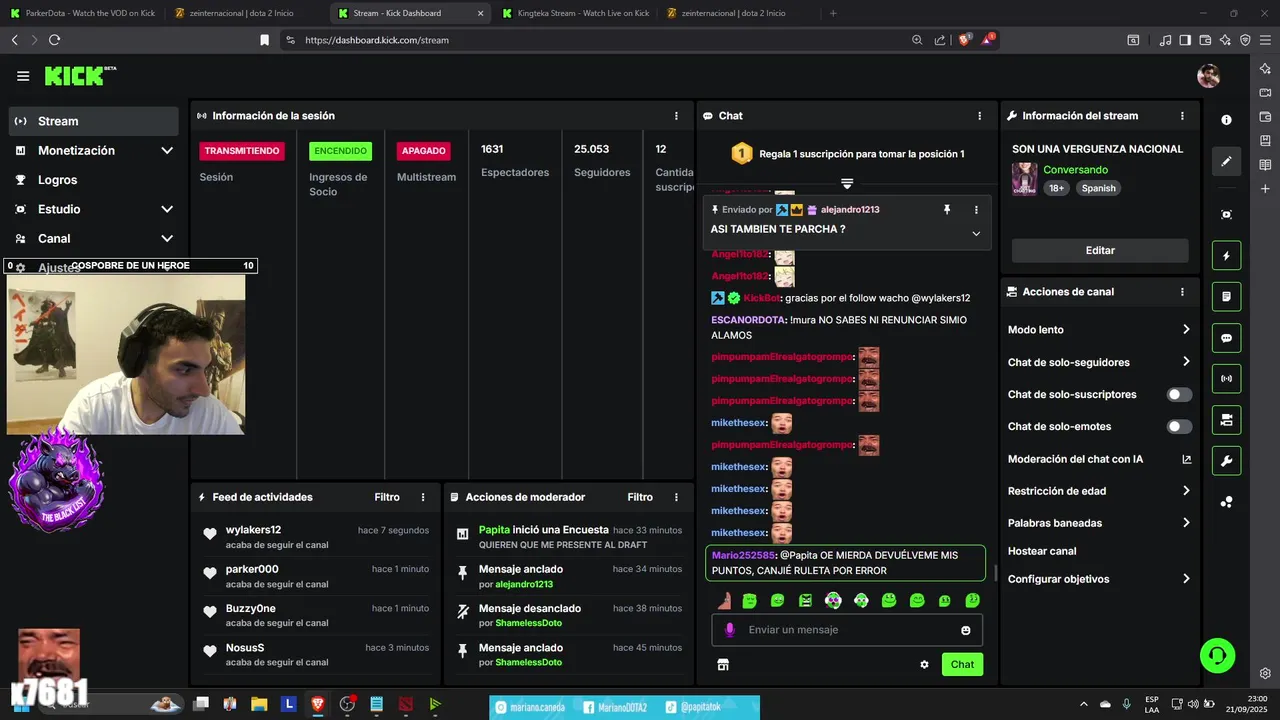Click the chat scrollbar handle
Screen dimensions: 1280x720
click(x=995, y=573)
